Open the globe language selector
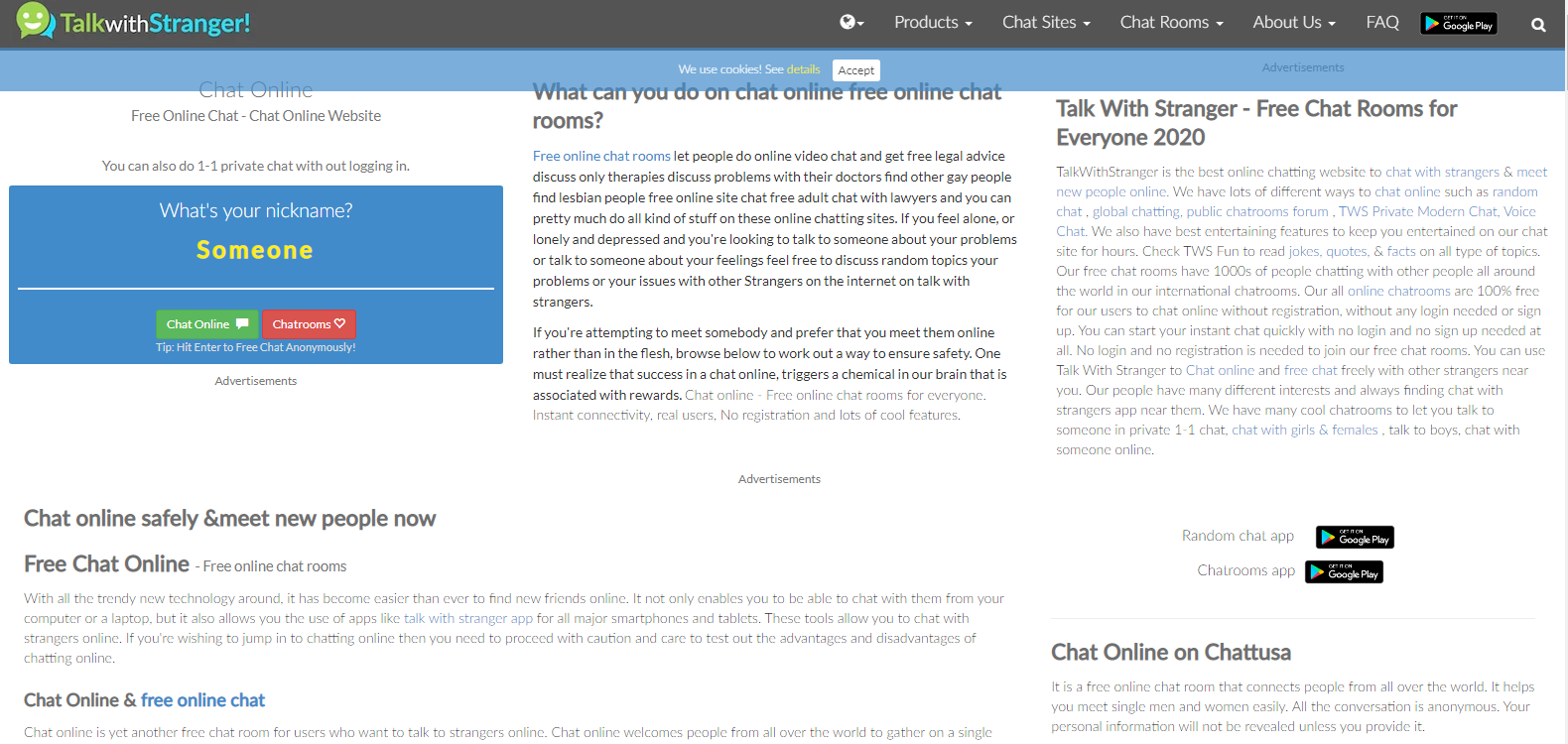Image resolution: width=1568 pixels, height=744 pixels. [x=851, y=23]
